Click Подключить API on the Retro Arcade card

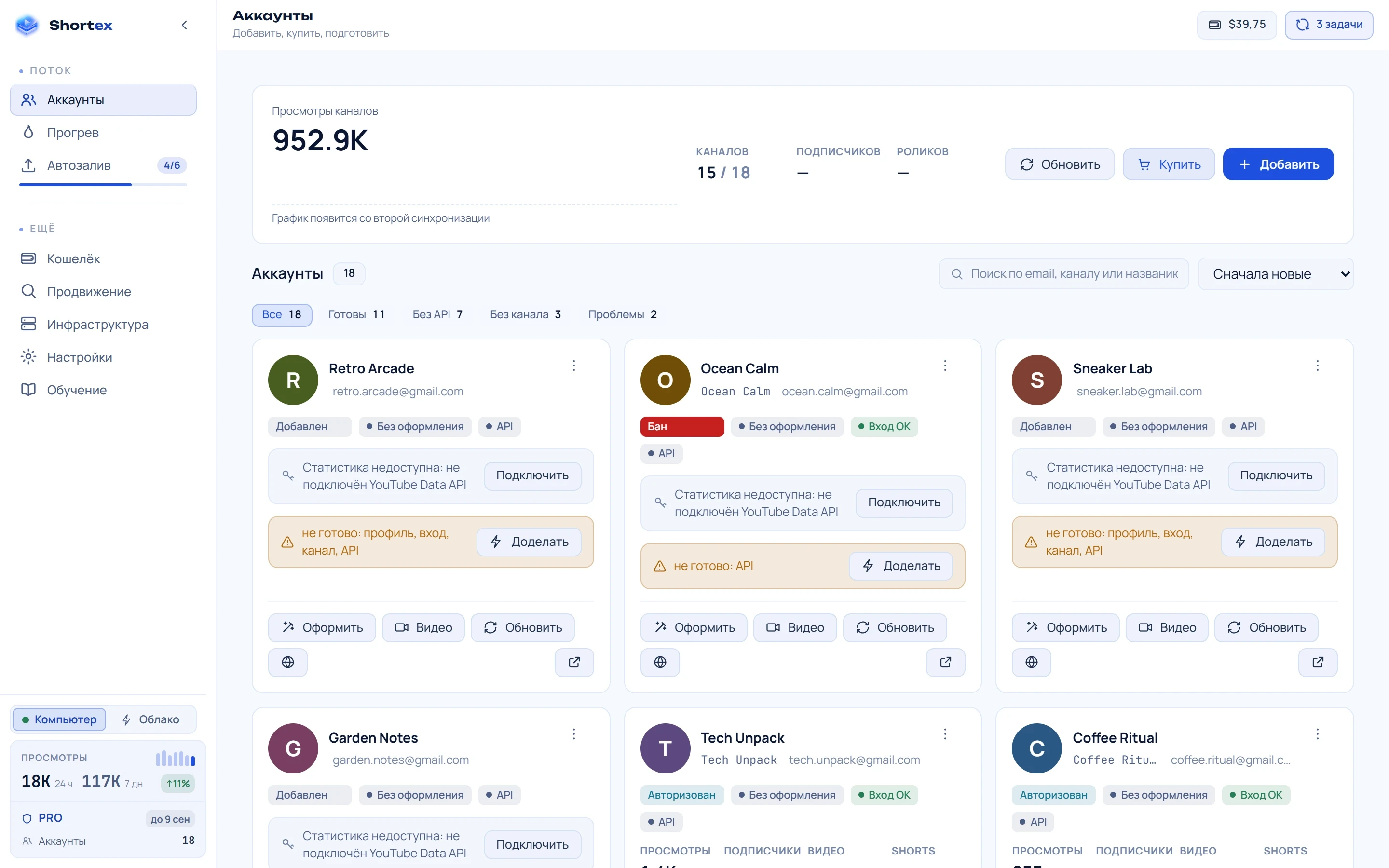[x=532, y=476]
